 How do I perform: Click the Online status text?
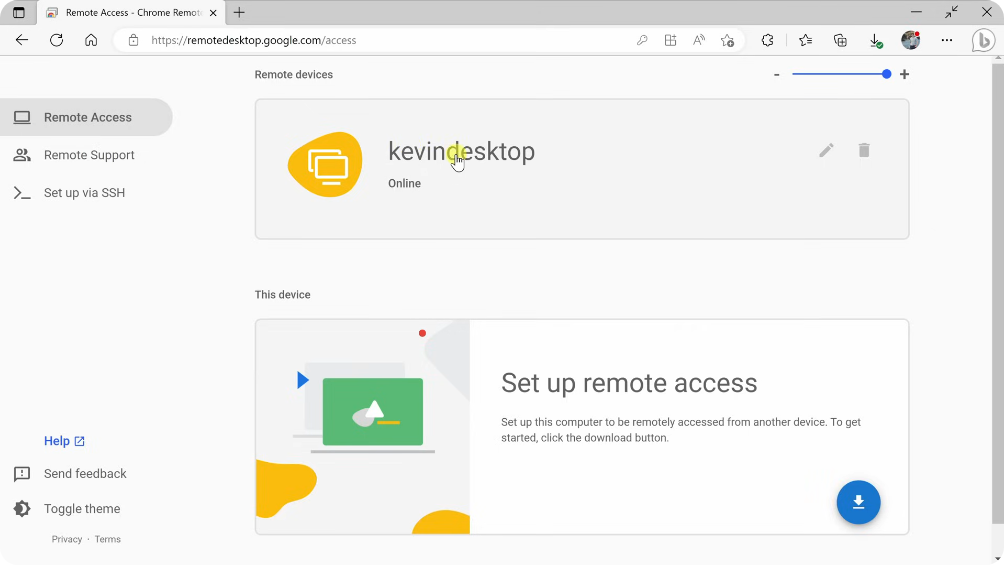pyautogui.click(x=404, y=183)
